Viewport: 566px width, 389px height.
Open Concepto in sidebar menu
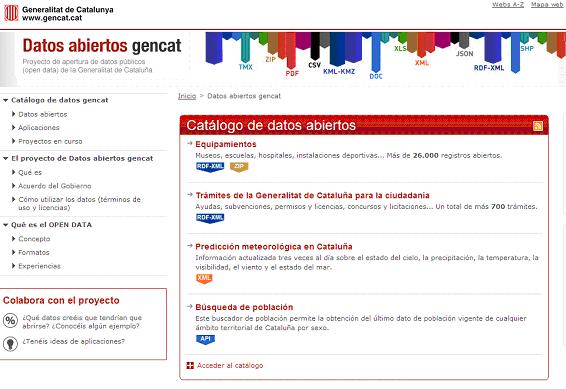pyautogui.click(x=34, y=239)
